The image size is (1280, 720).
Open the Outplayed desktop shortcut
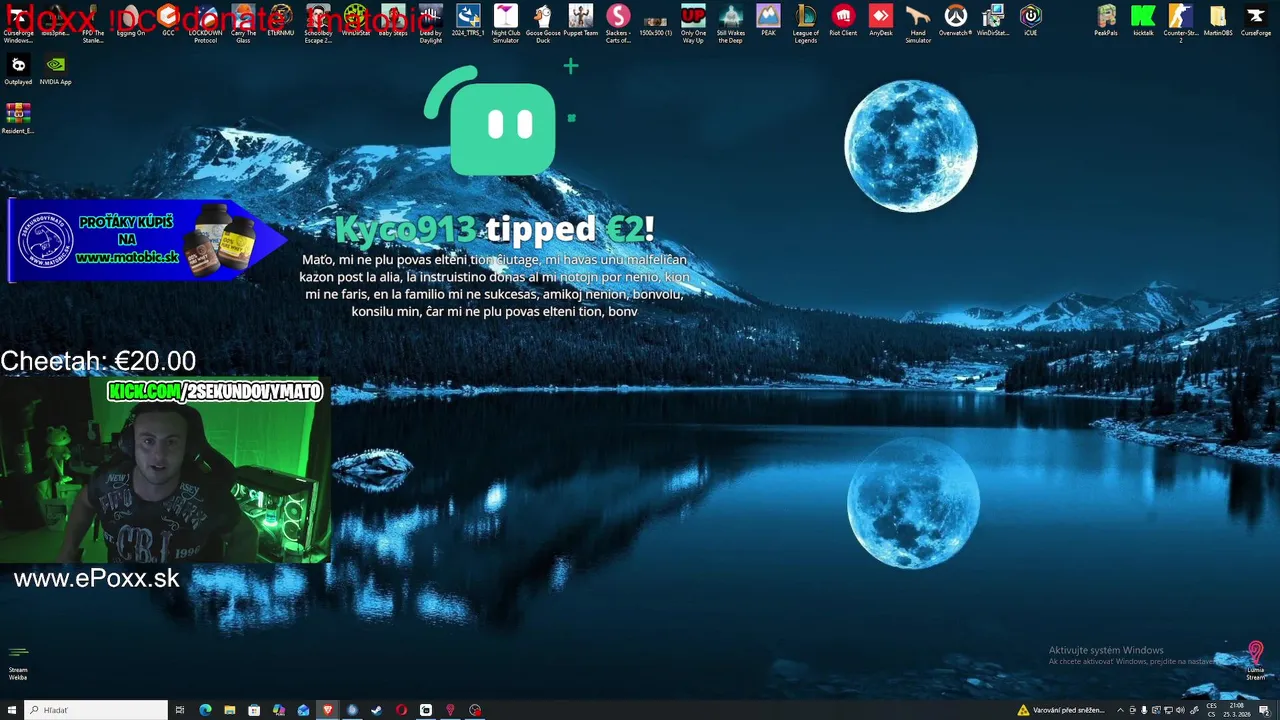coord(18,70)
